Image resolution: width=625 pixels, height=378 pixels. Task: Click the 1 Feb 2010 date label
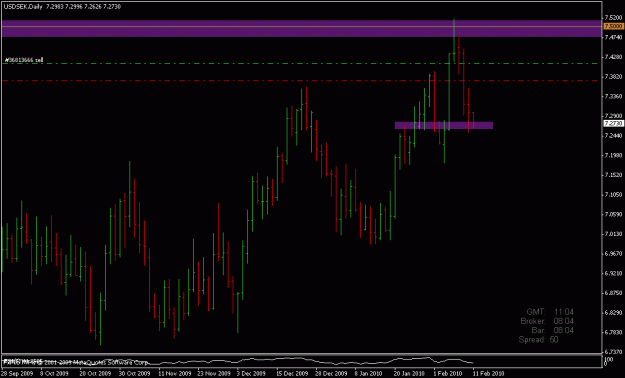(448, 374)
